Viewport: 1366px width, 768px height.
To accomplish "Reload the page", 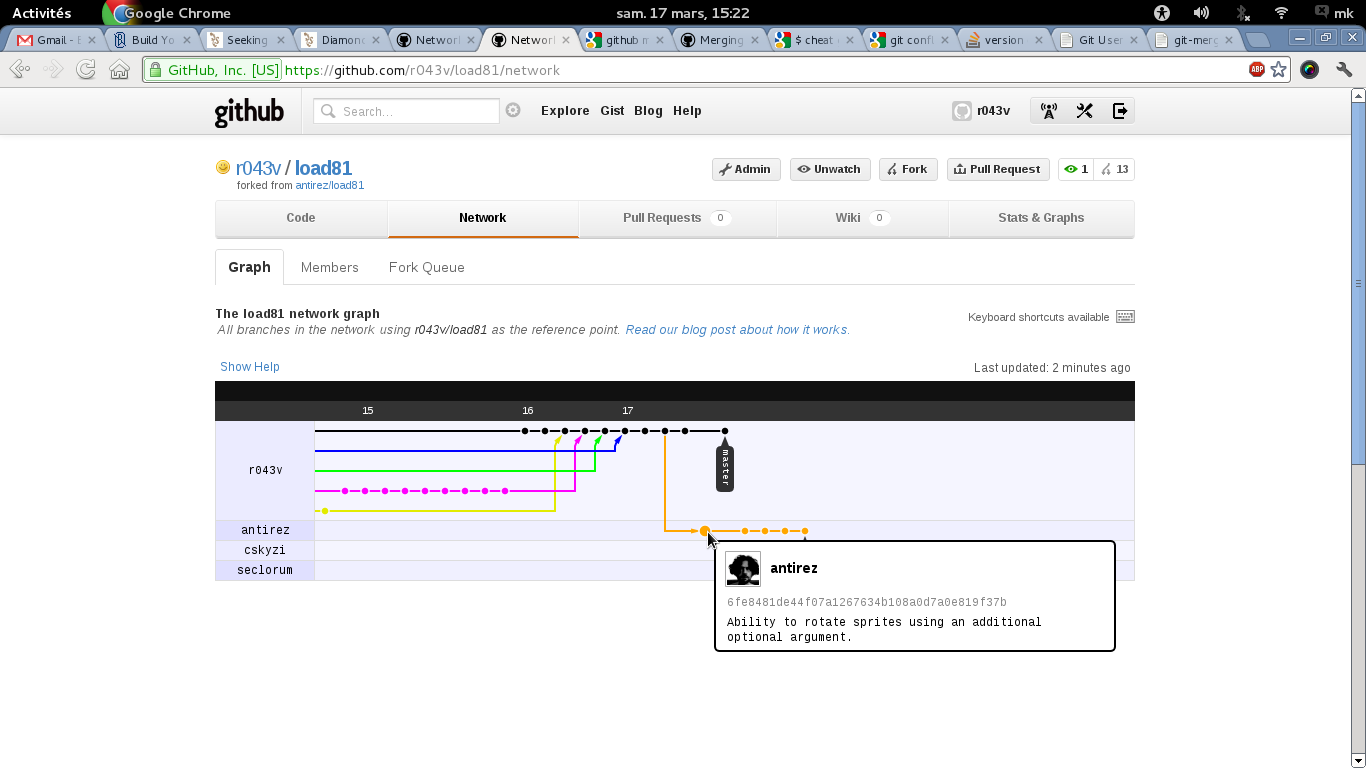I will pos(86,70).
